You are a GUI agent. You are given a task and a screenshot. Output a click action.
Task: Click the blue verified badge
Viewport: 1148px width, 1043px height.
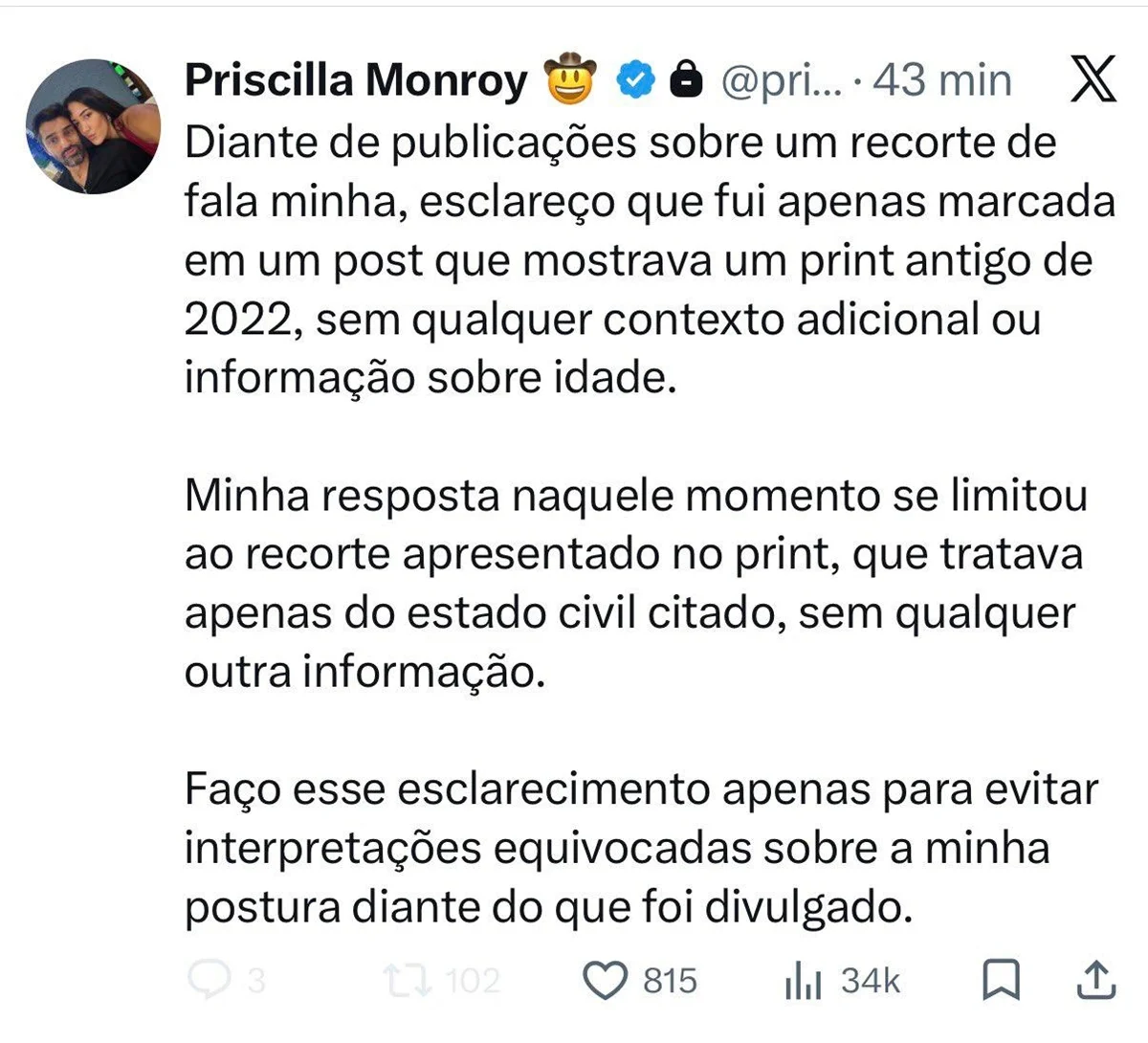(633, 80)
